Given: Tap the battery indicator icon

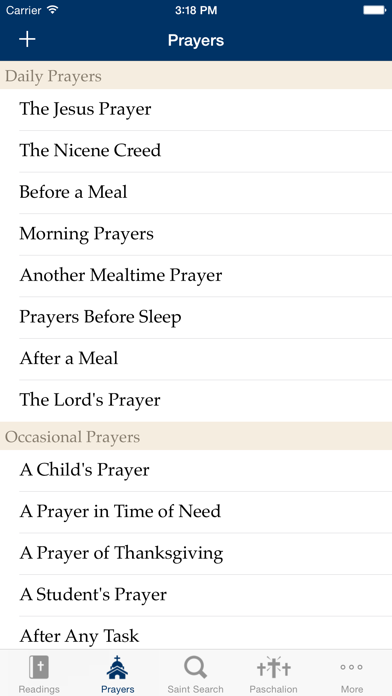Looking at the screenshot, I should pos(374,10).
